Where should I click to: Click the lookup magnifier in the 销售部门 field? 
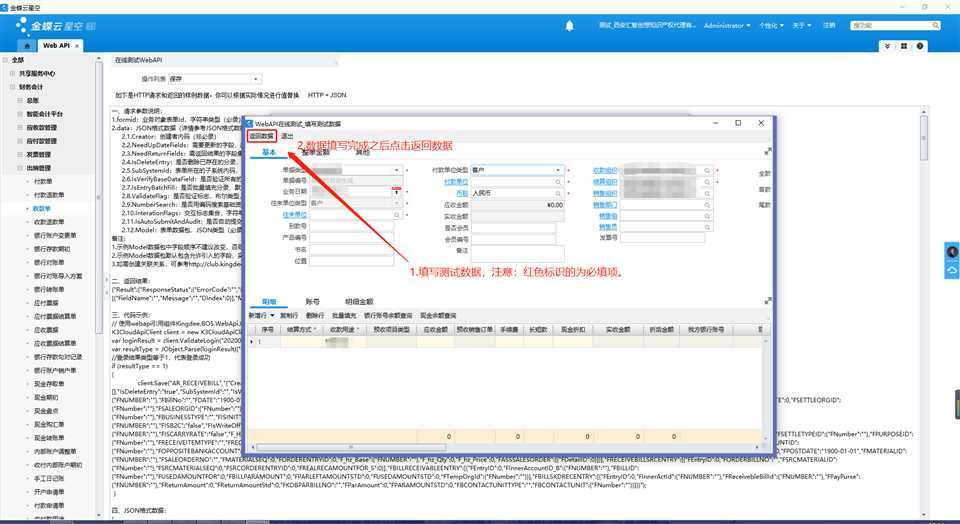(x=707, y=204)
